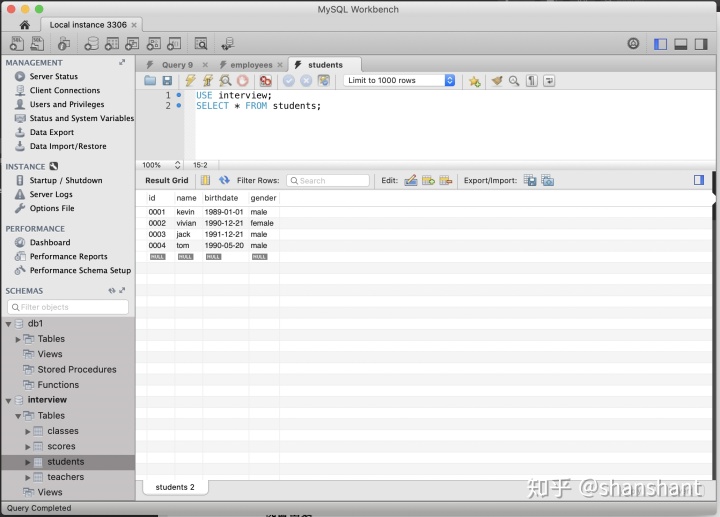Open the Limit to 1000 rows dropdown

(x=399, y=80)
